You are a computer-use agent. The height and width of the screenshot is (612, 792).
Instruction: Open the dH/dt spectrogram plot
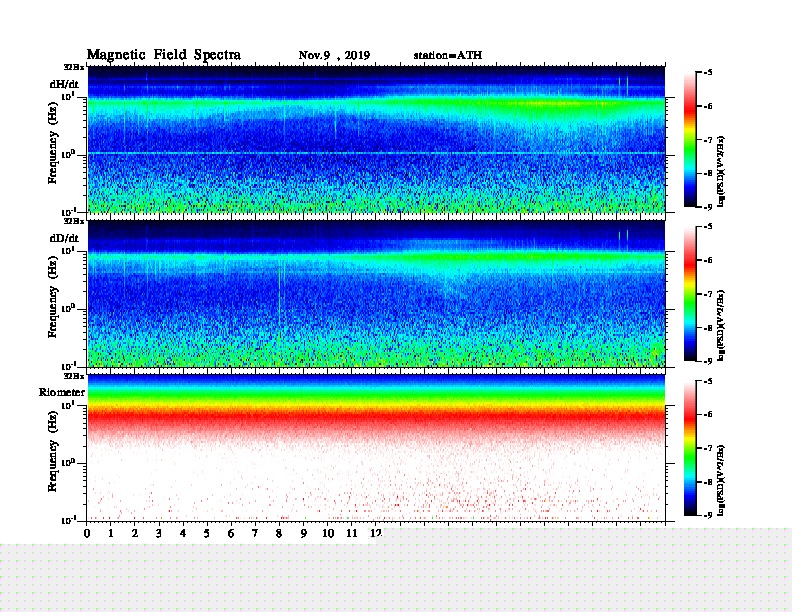[376, 139]
